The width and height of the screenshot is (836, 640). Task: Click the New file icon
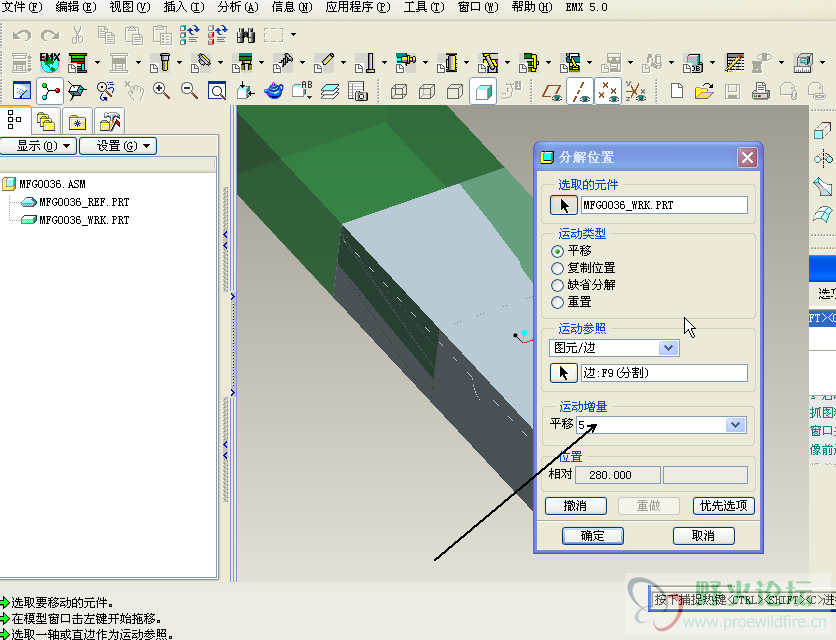[677, 91]
